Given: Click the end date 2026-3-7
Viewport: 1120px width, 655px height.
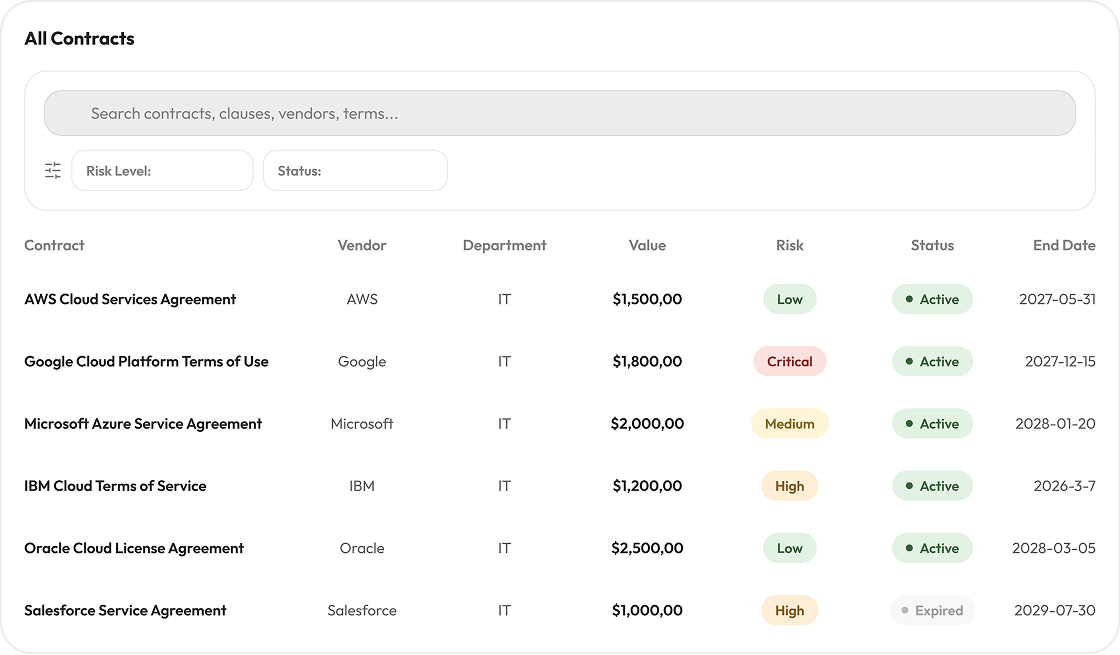Looking at the screenshot, I should coord(1064,486).
